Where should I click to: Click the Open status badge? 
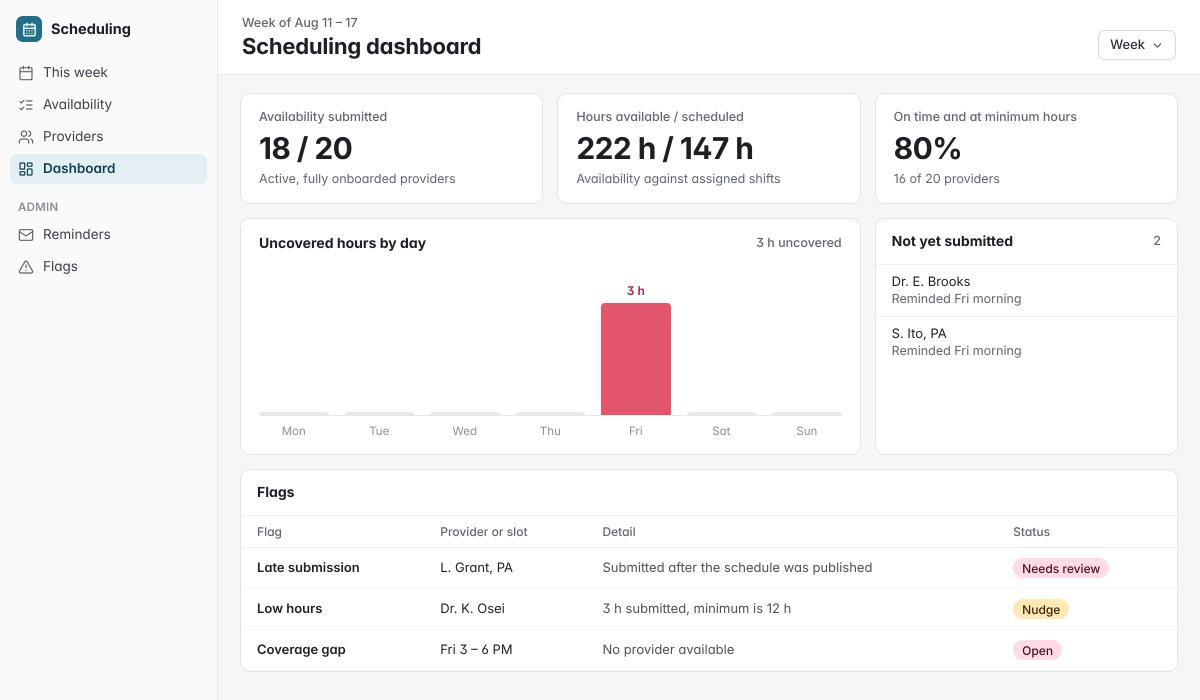click(x=1037, y=650)
